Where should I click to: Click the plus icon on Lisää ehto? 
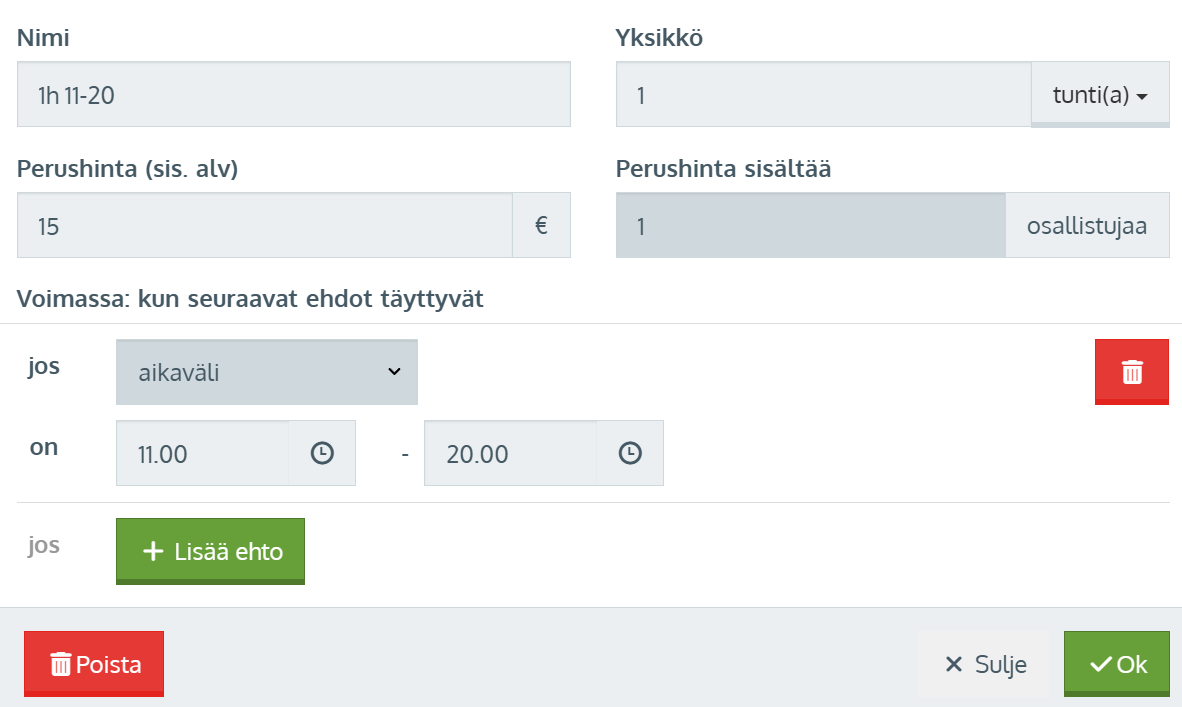(153, 551)
